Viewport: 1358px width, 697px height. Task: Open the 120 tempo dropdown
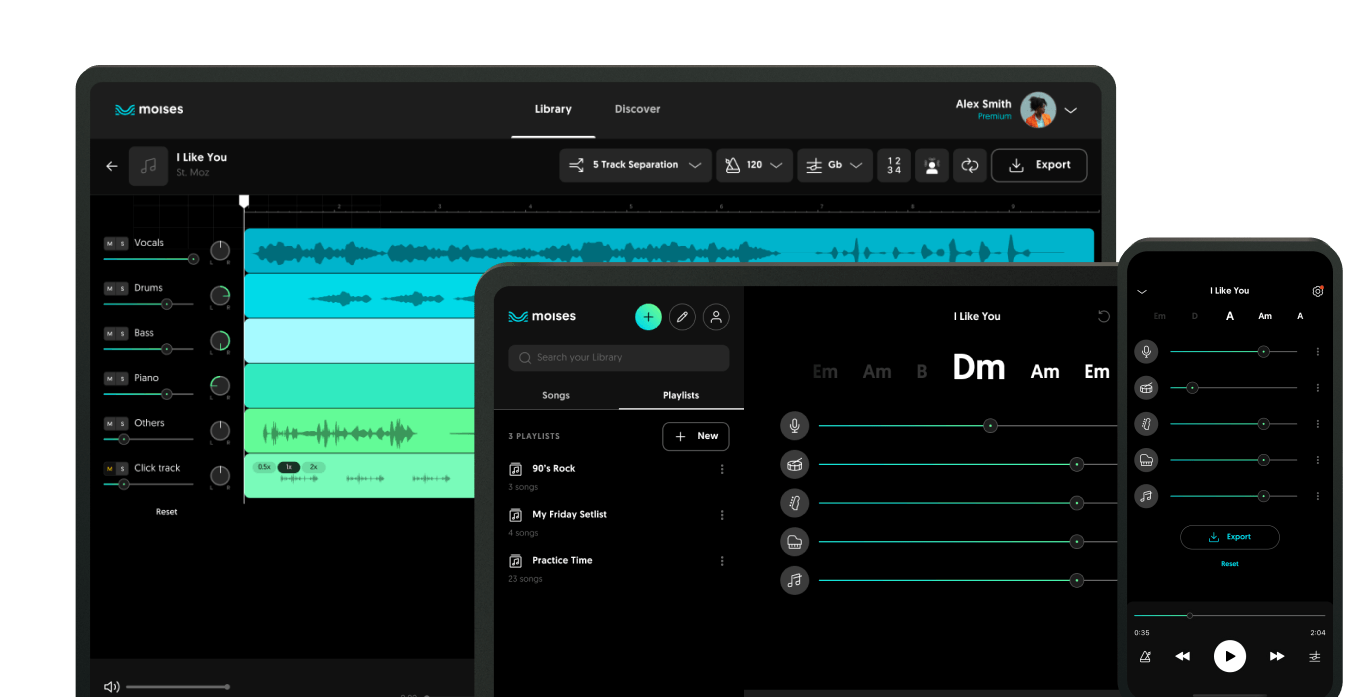tap(755, 165)
